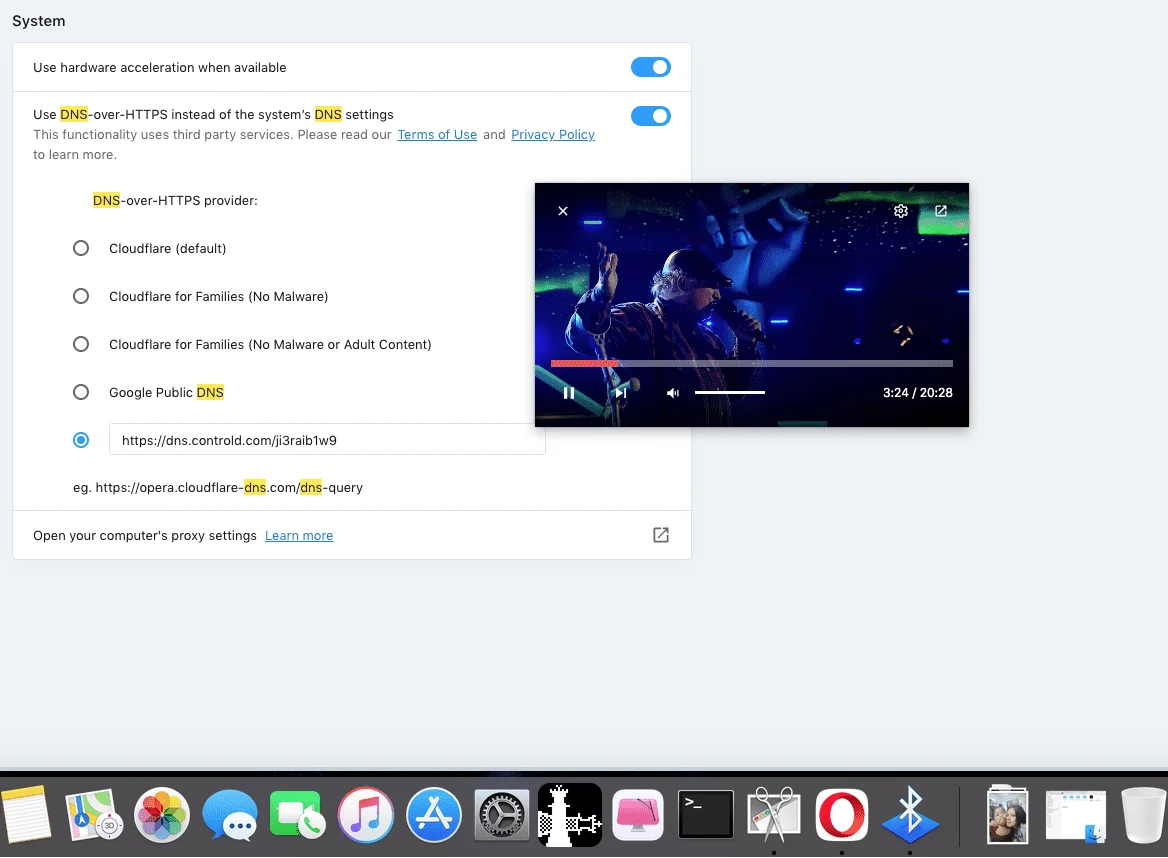Open Trash from the Dock
The image size is (1168, 858).
[1143, 815]
